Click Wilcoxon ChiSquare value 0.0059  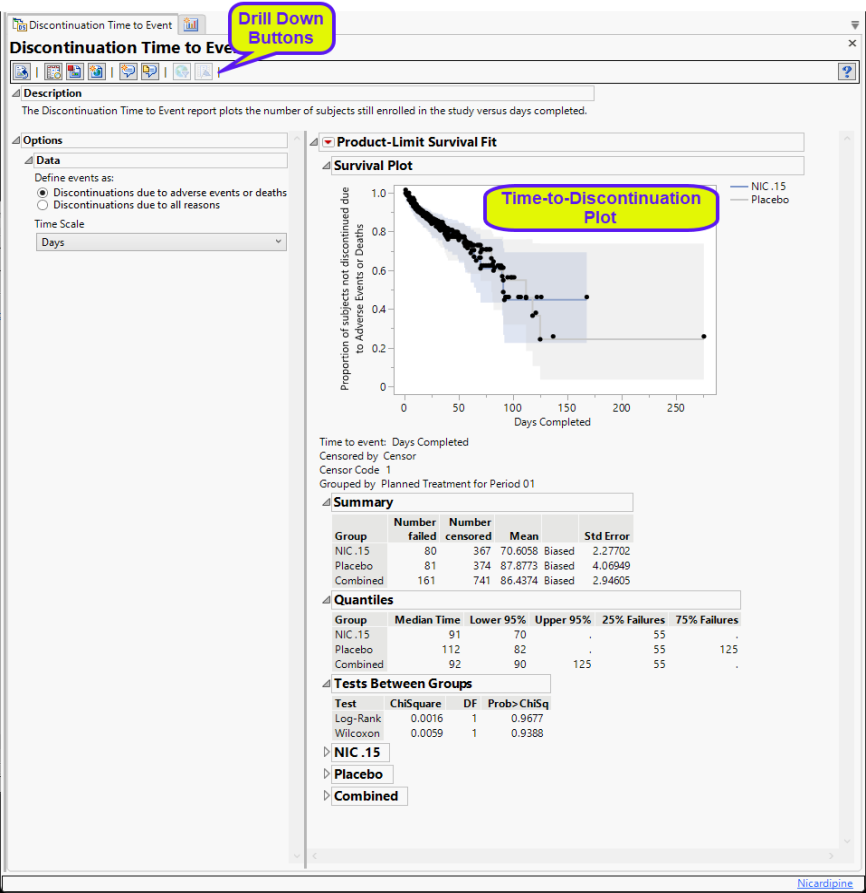click(426, 733)
